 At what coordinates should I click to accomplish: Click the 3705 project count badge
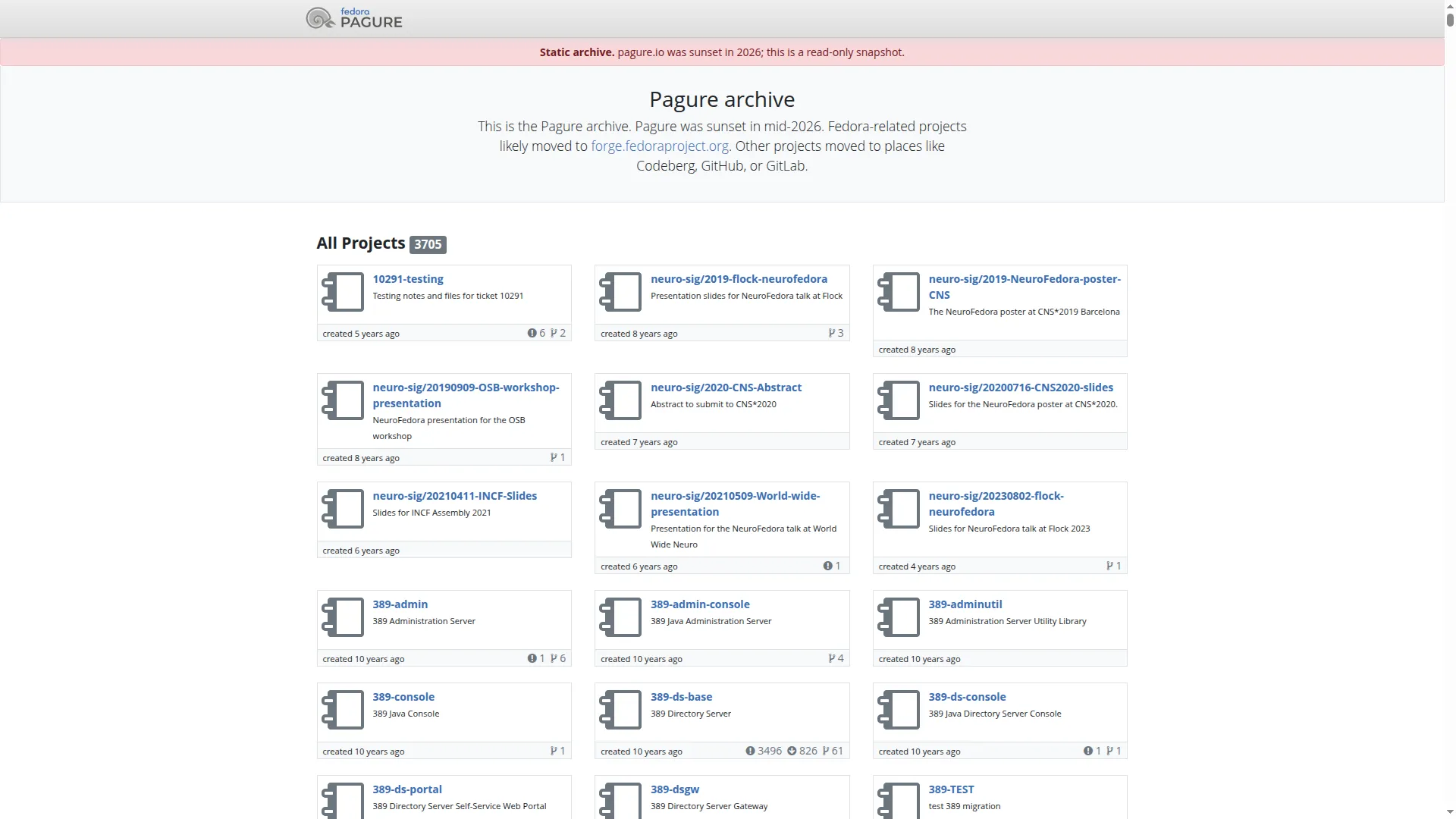coord(428,244)
